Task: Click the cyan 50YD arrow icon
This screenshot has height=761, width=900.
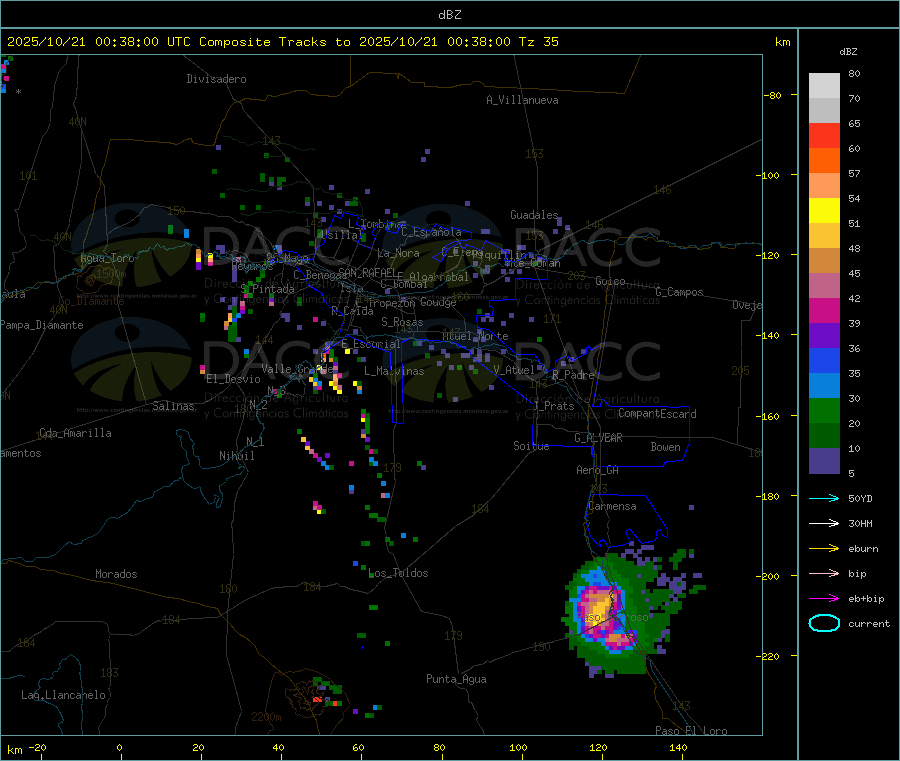Action: click(x=824, y=498)
